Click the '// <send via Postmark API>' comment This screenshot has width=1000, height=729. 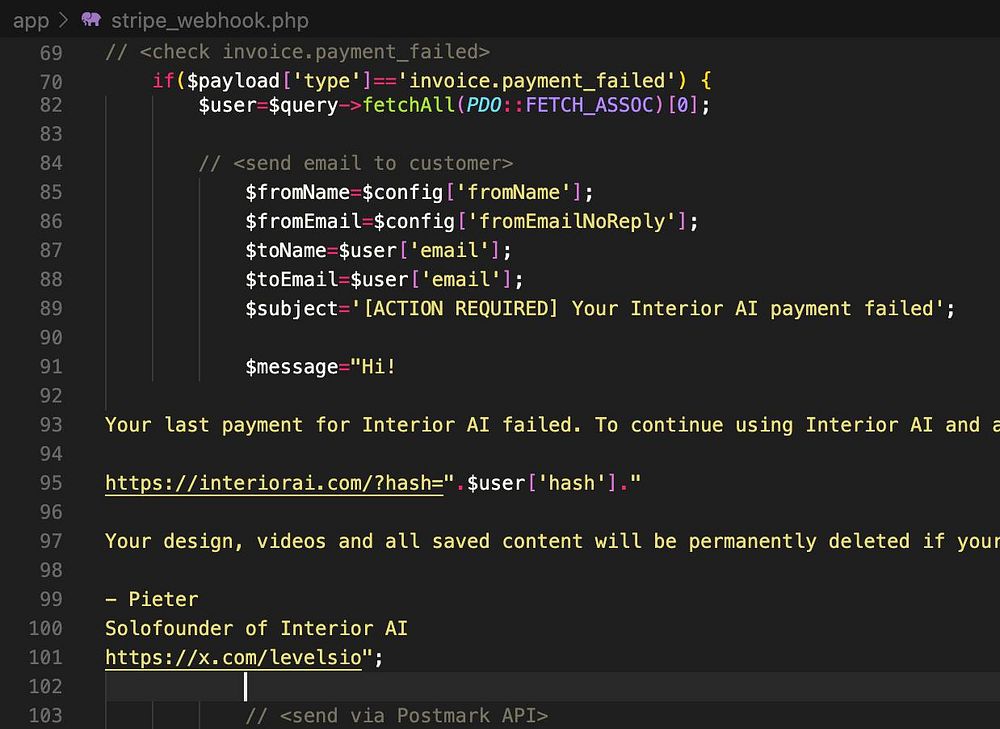397,715
